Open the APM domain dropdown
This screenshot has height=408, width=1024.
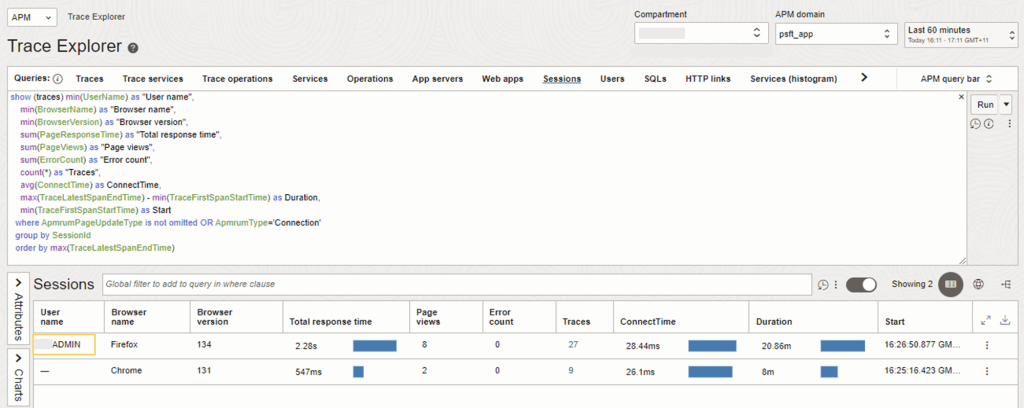(x=836, y=34)
